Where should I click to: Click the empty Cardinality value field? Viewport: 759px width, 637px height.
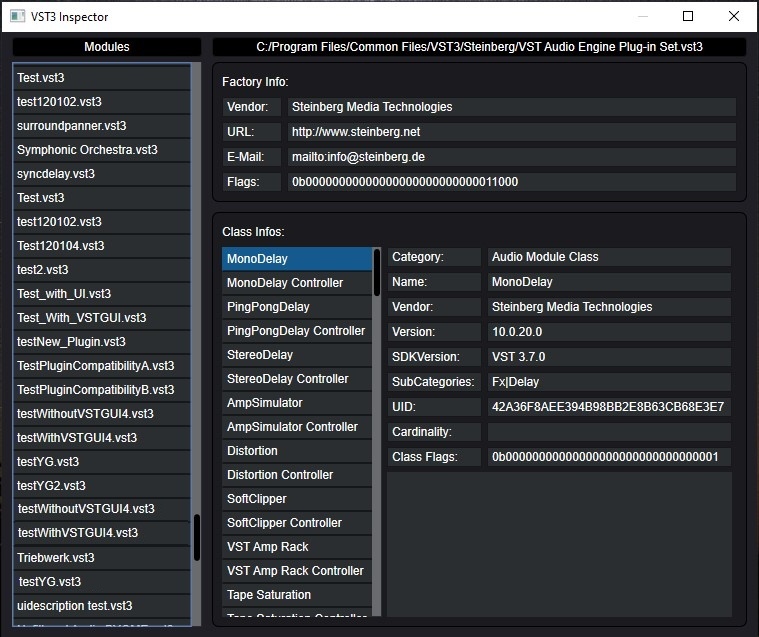(x=609, y=432)
